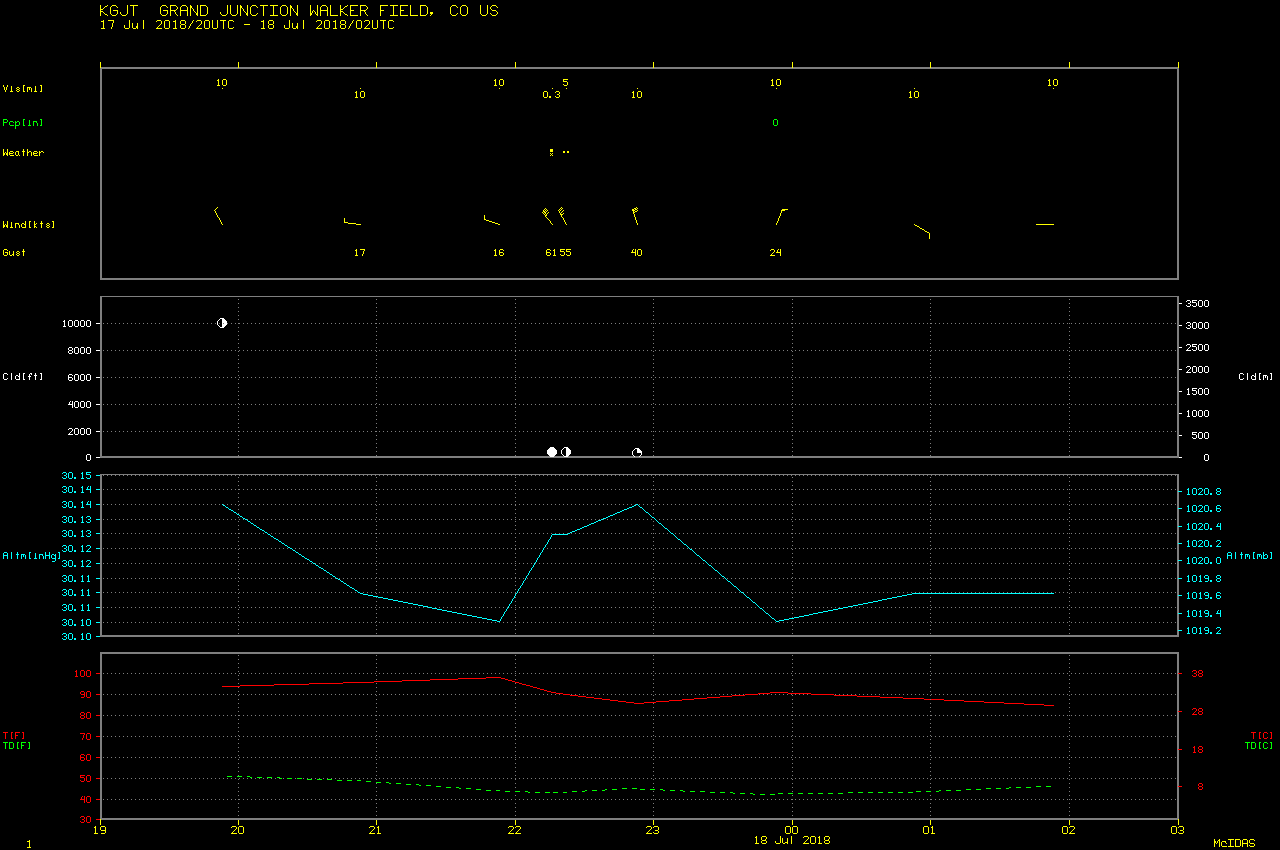Select the wind barb above gust 17
This screenshot has width=1280, height=850.
352,222
